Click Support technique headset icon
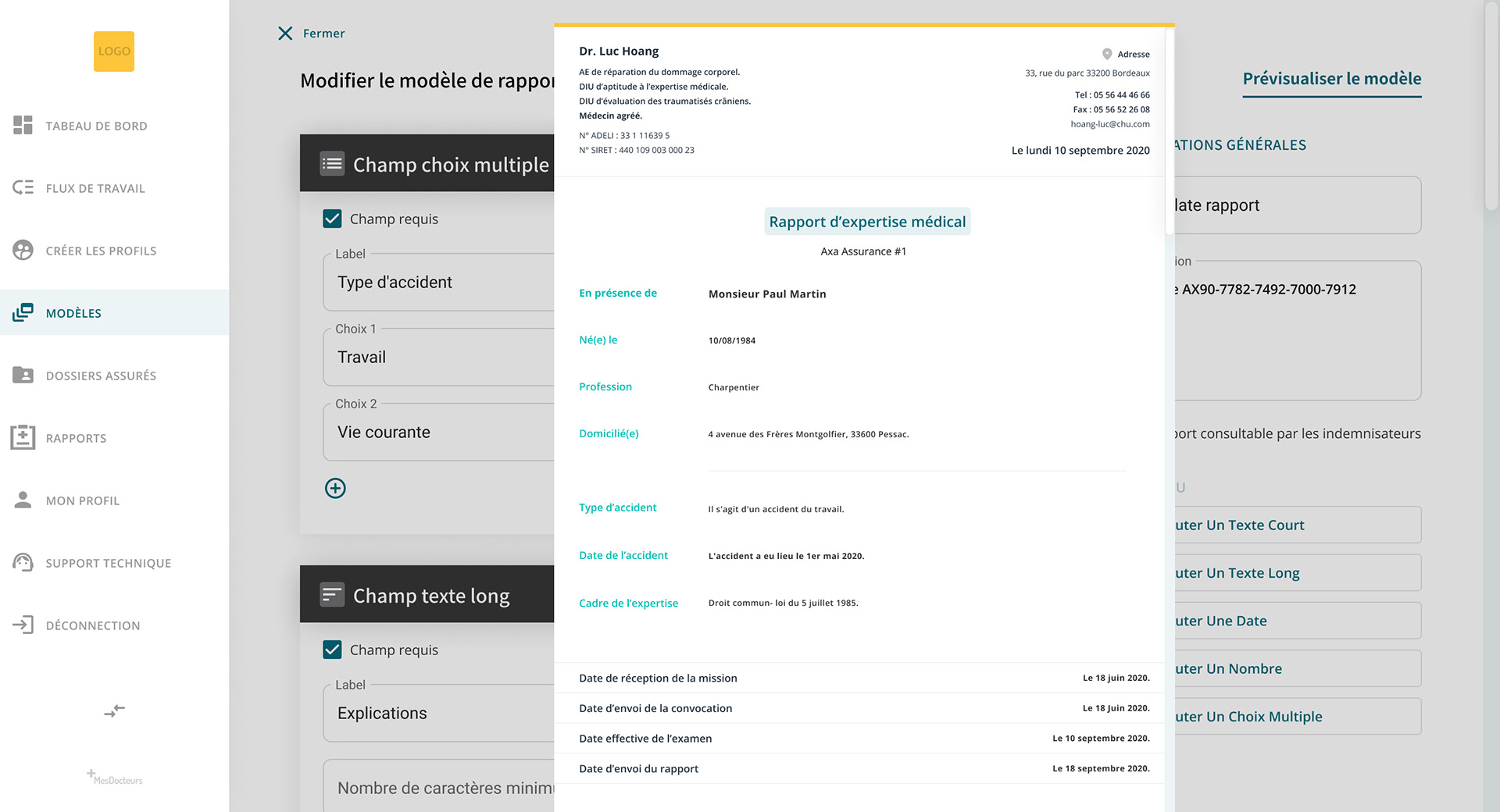The width and height of the screenshot is (1500, 812). pos(23,562)
